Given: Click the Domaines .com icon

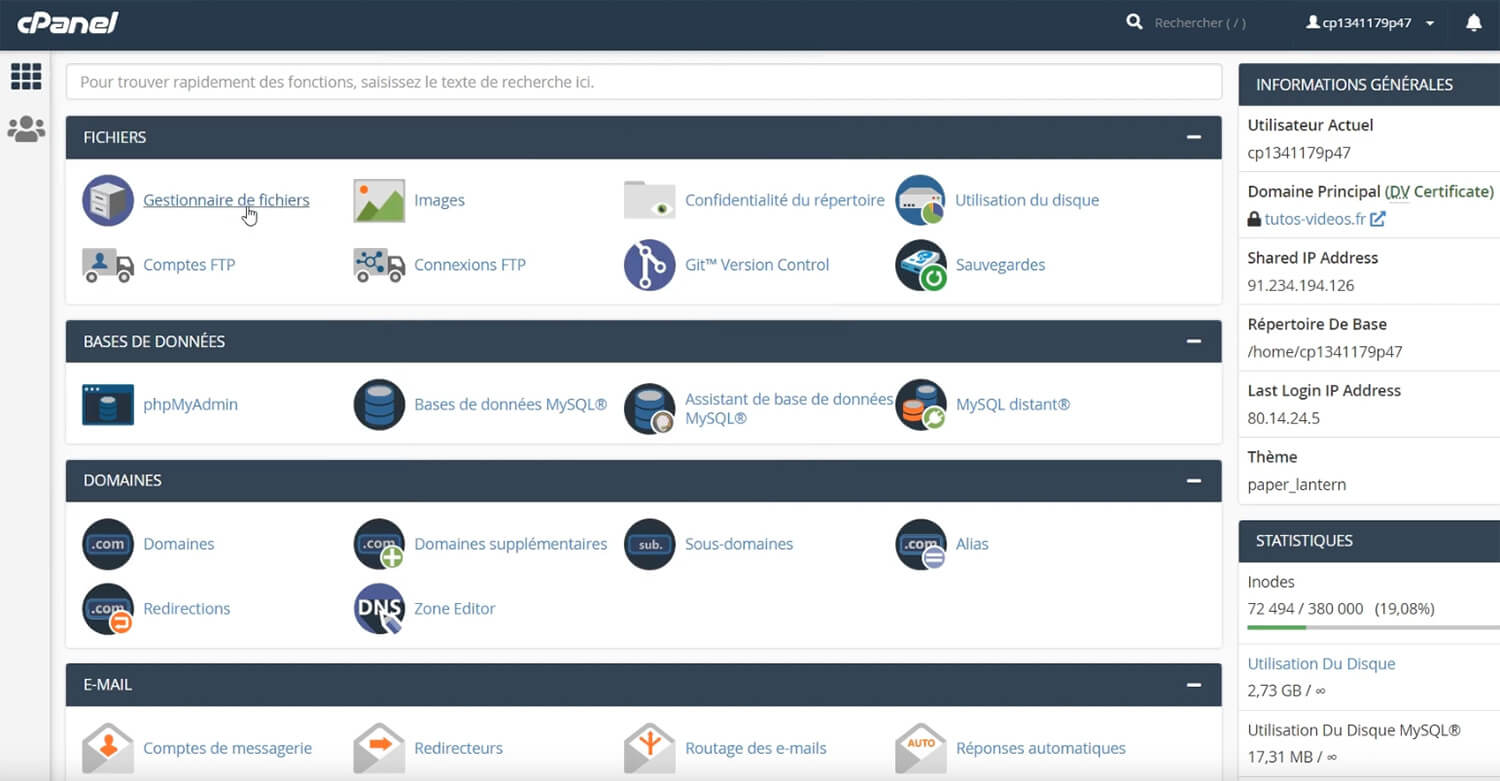Looking at the screenshot, I should [108, 544].
